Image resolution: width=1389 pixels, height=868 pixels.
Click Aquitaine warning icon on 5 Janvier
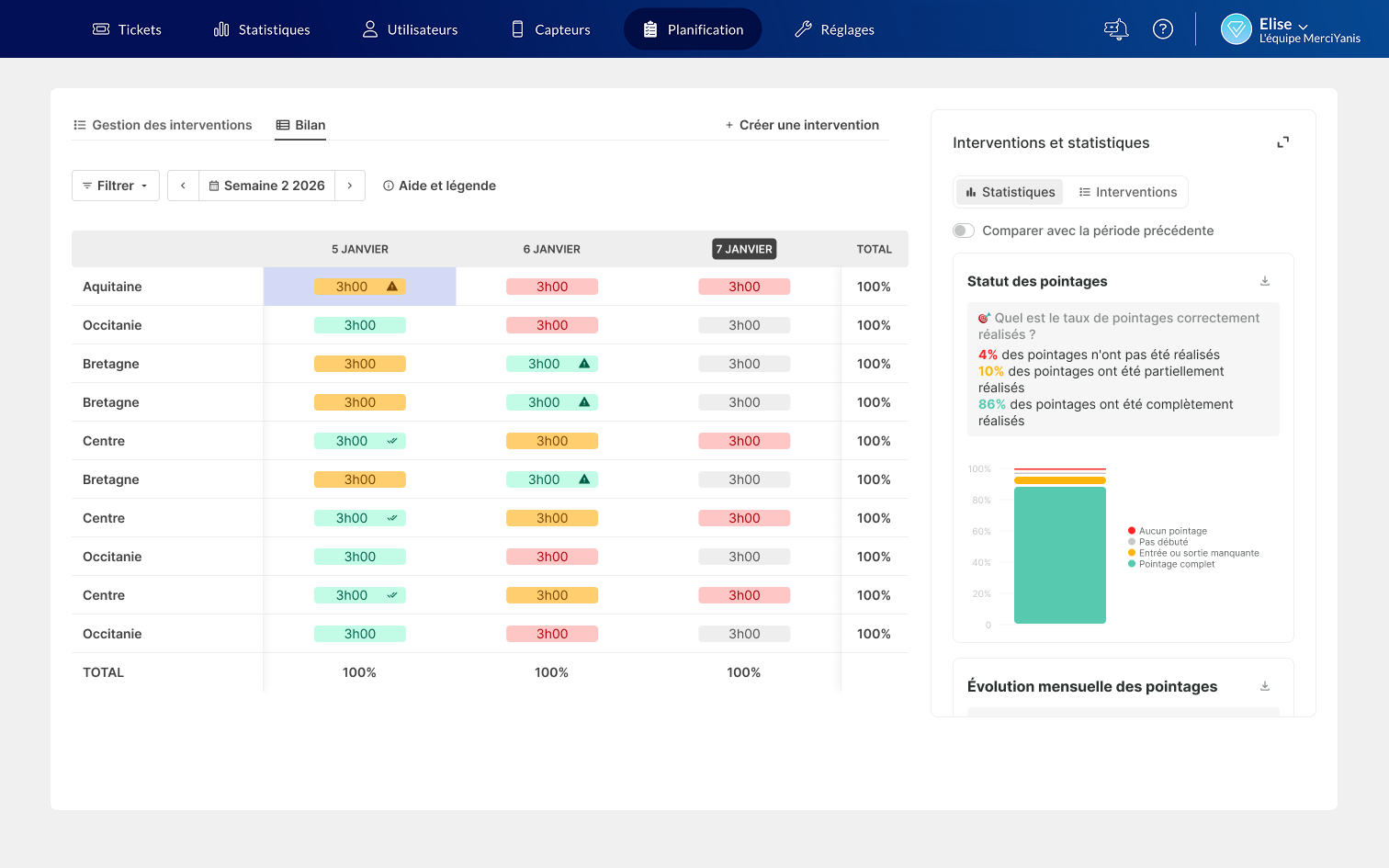[392, 287]
